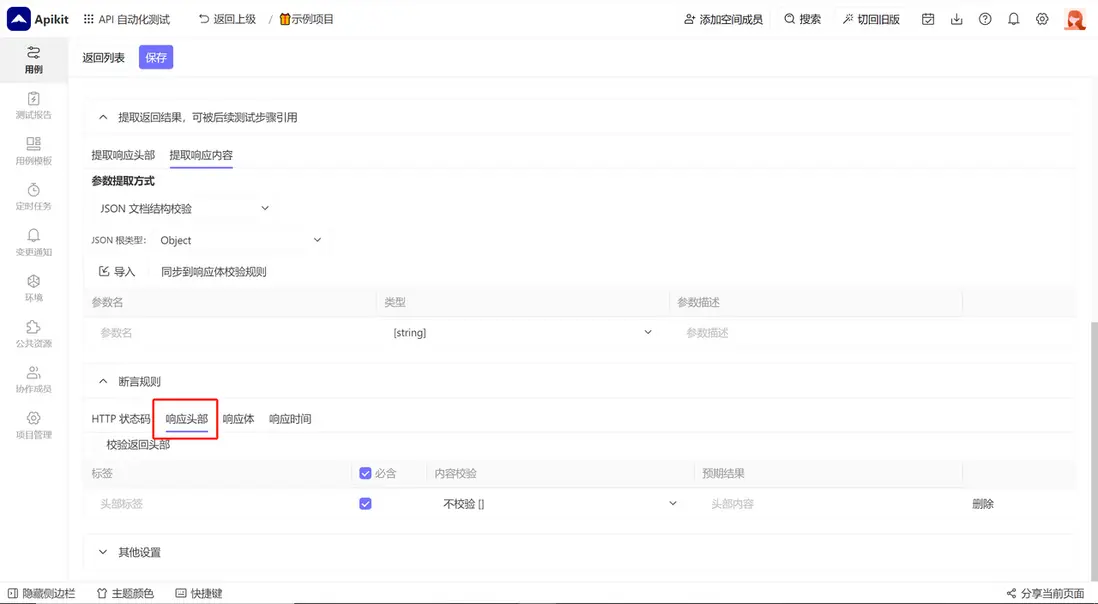This screenshot has width=1098, height=604.
Task: Open the help question mark icon
Action: 985,19
